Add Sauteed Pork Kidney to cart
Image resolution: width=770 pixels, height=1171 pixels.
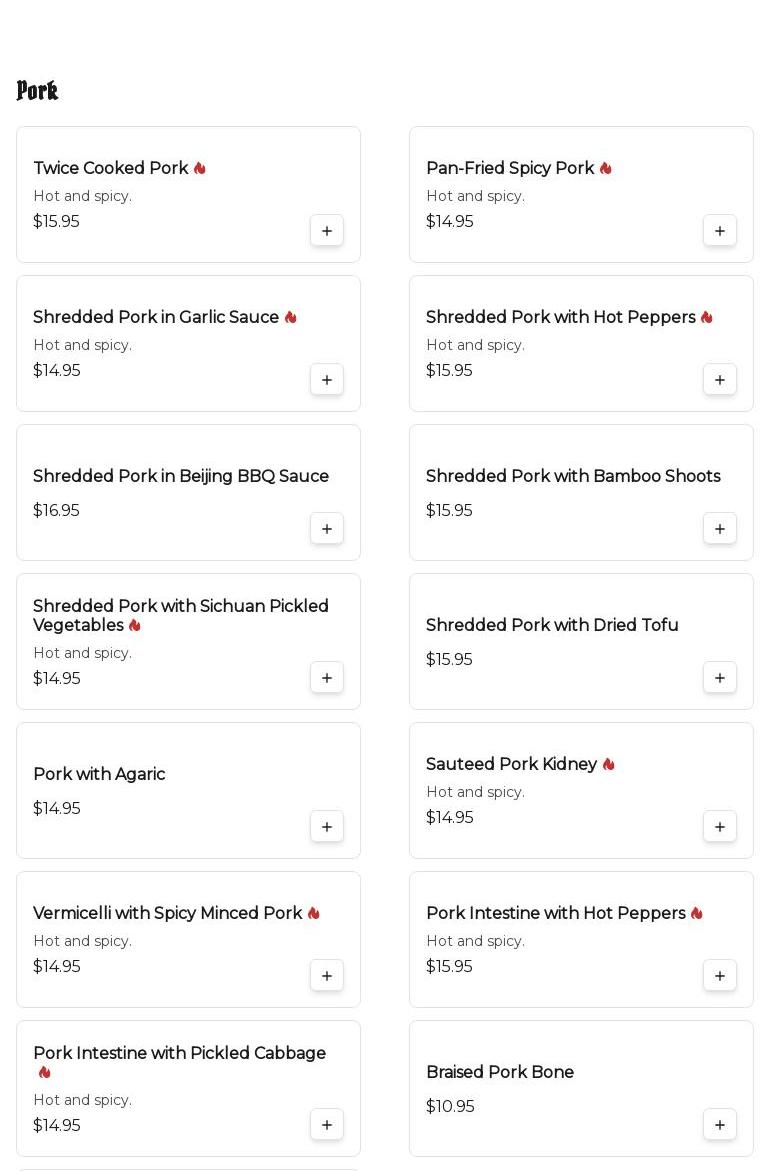point(720,827)
